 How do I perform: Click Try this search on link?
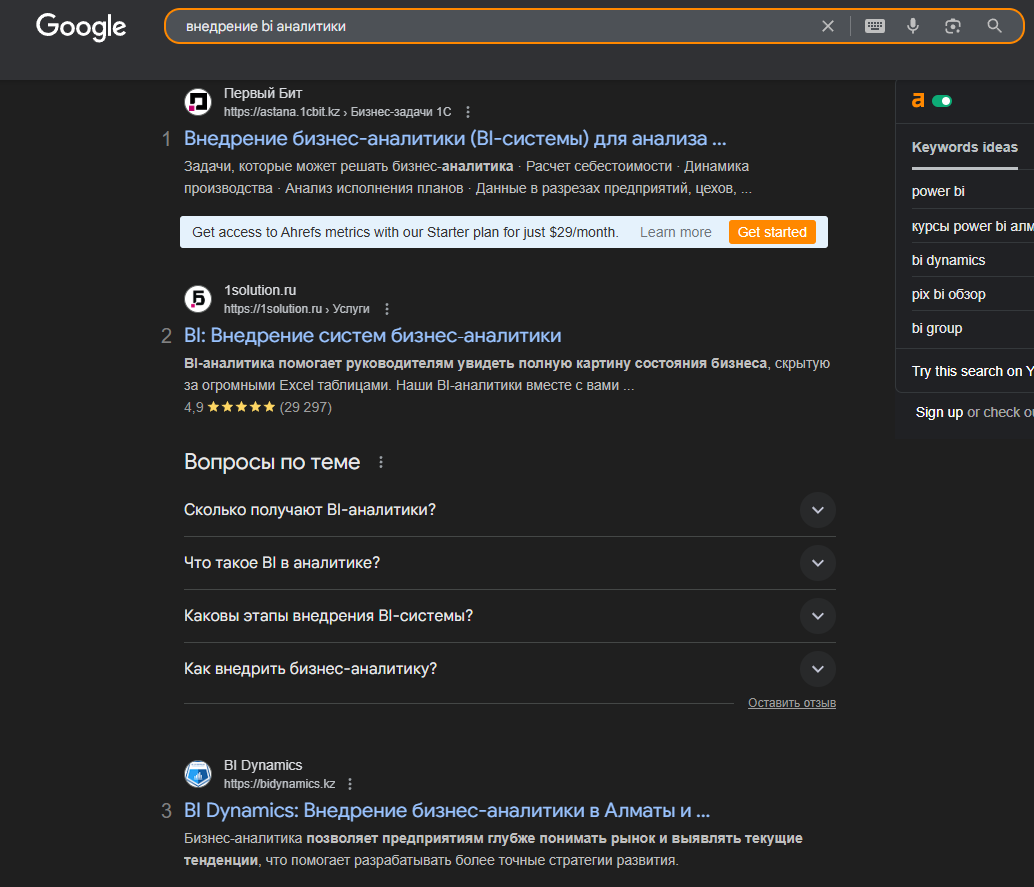click(973, 371)
